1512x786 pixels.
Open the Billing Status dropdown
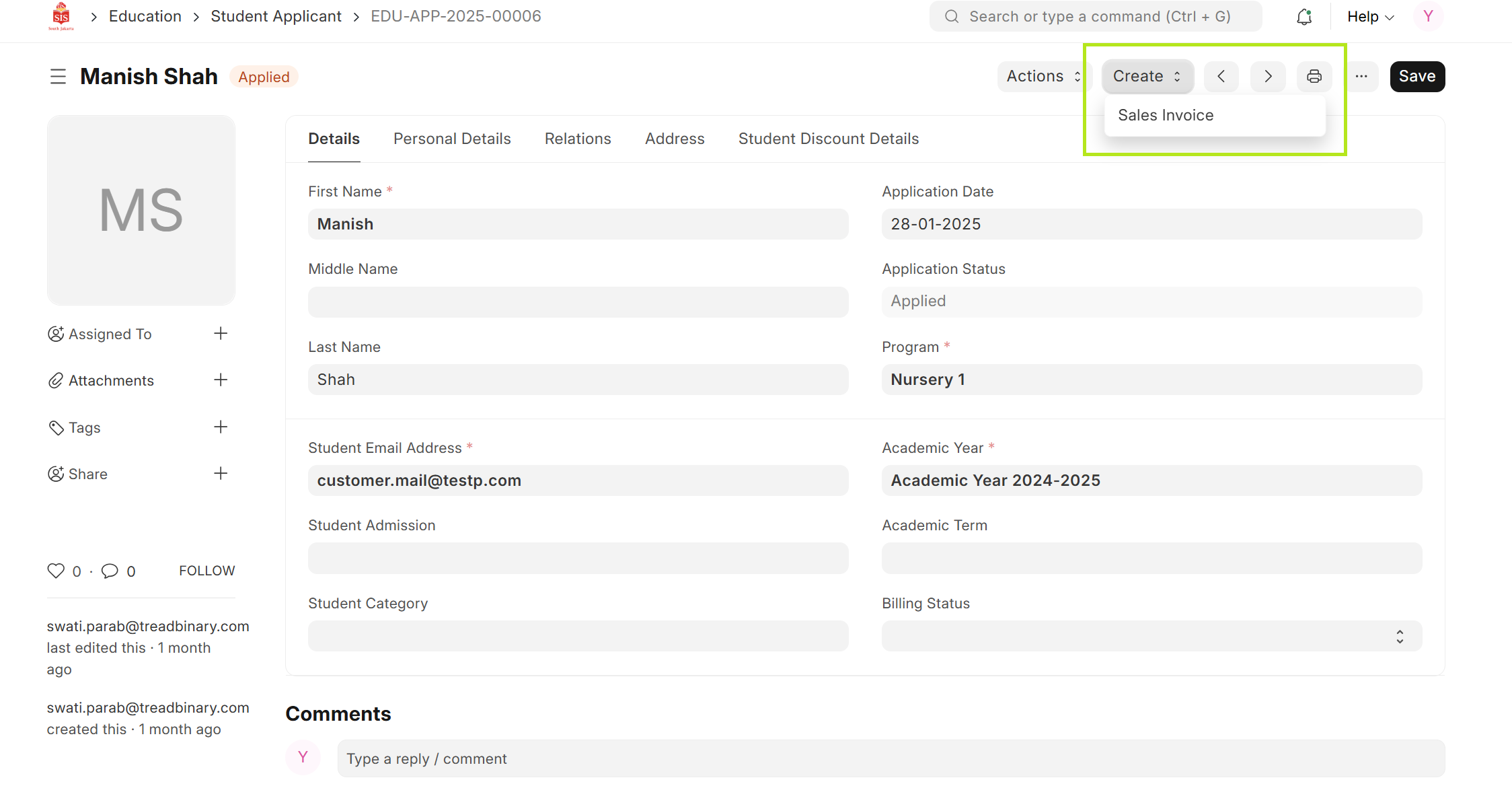[1151, 636]
